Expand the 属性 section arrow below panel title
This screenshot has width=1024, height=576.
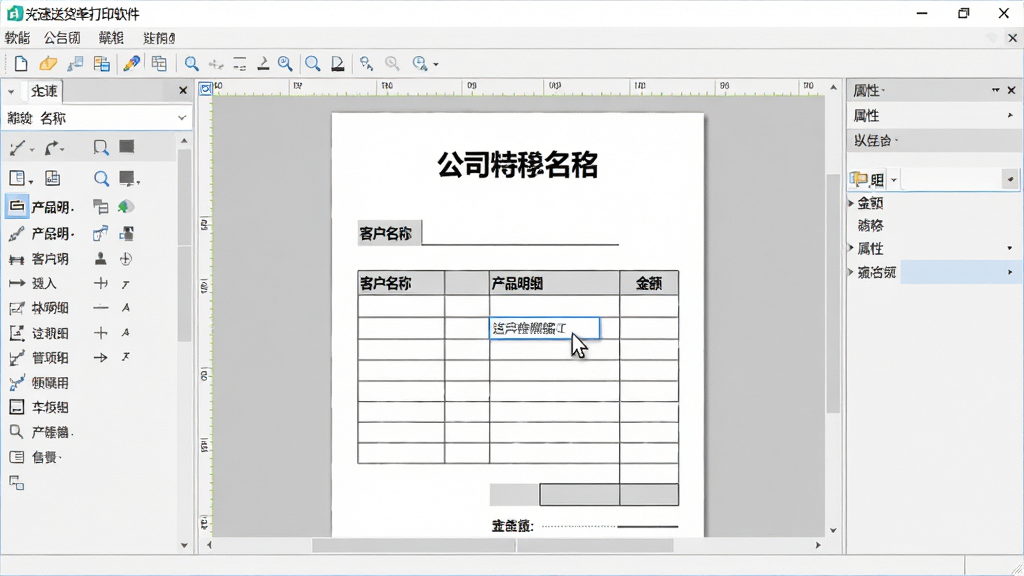(x=1010, y=116)
